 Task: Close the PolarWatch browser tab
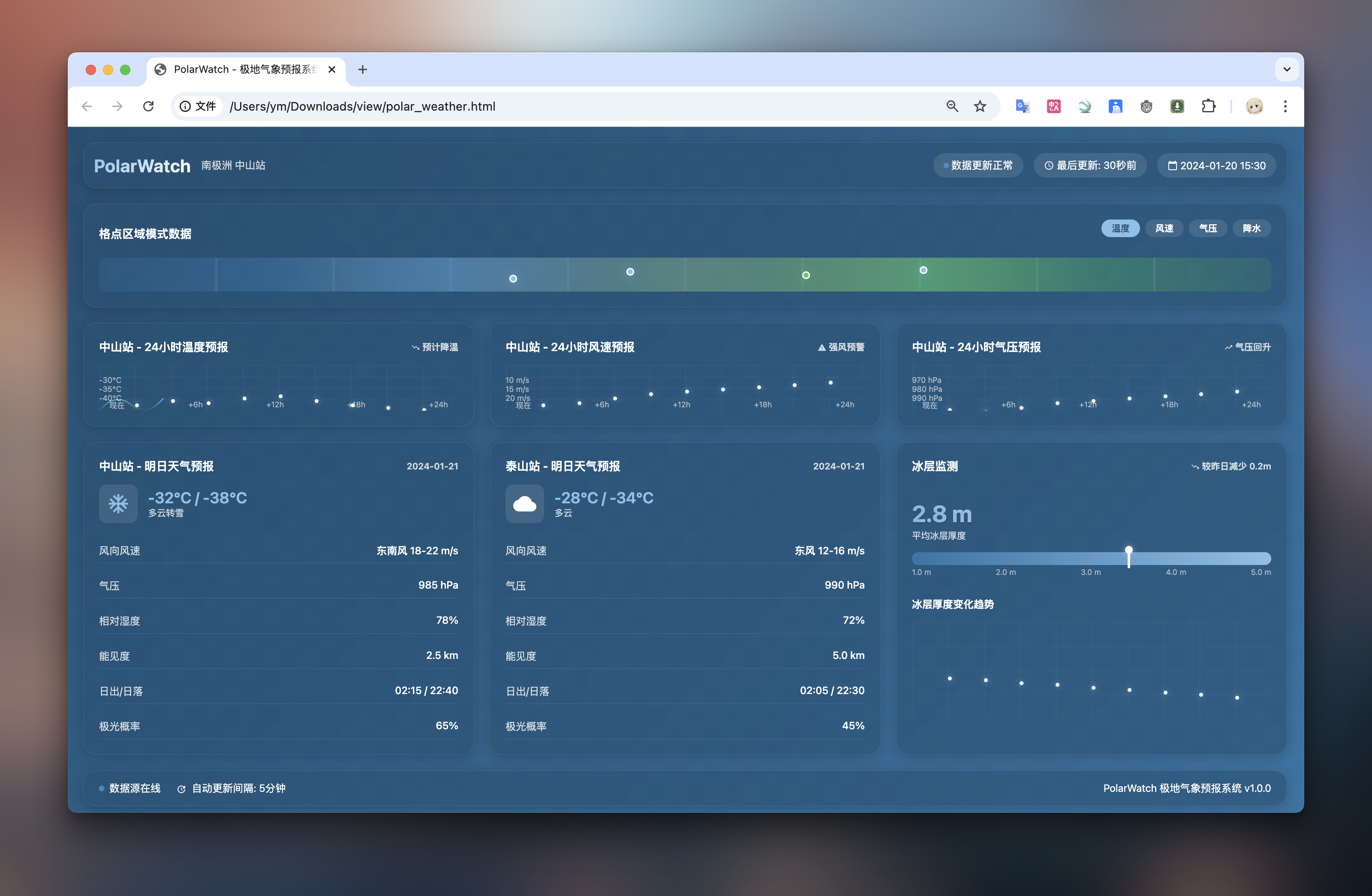point(331,69)
